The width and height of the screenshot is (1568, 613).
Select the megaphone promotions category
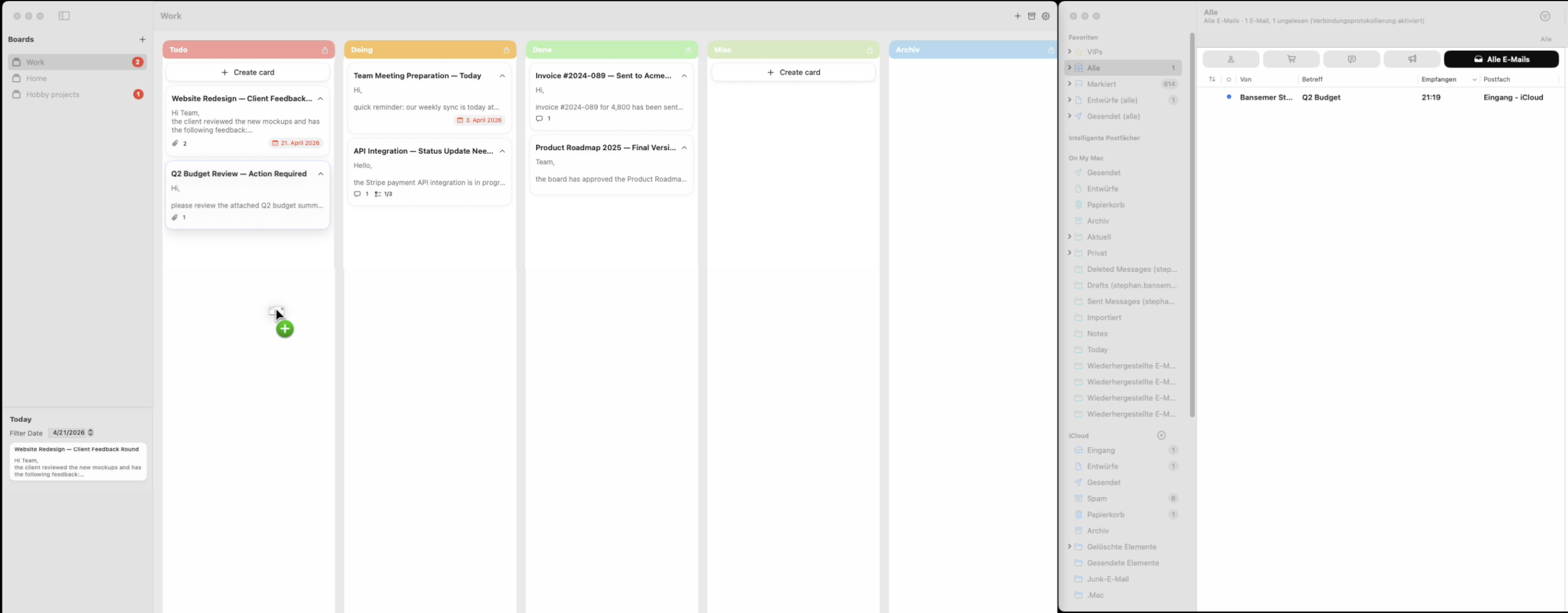pos(1411,59)
